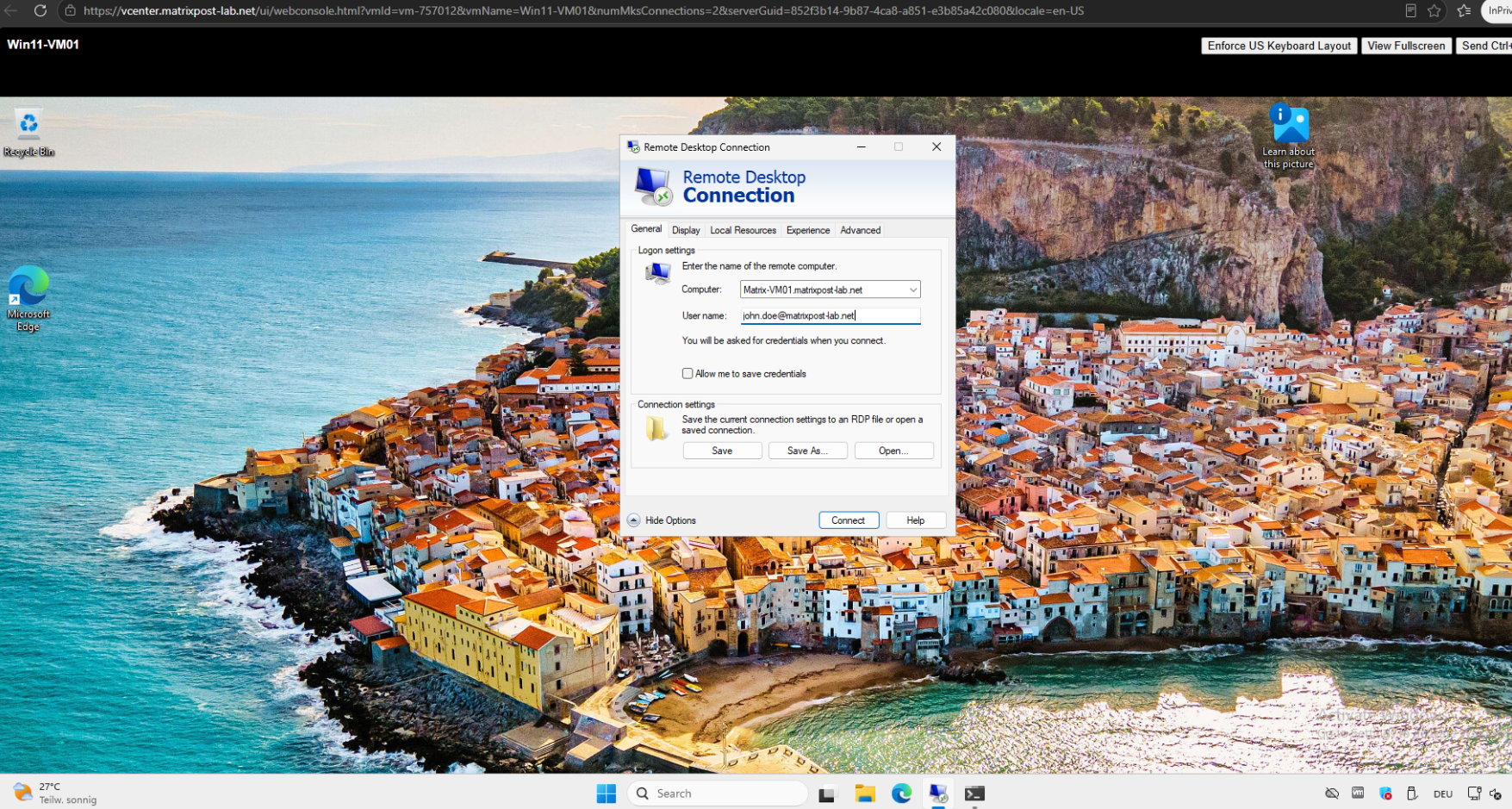Click View Fullscreen button

tap(1406, 46)
